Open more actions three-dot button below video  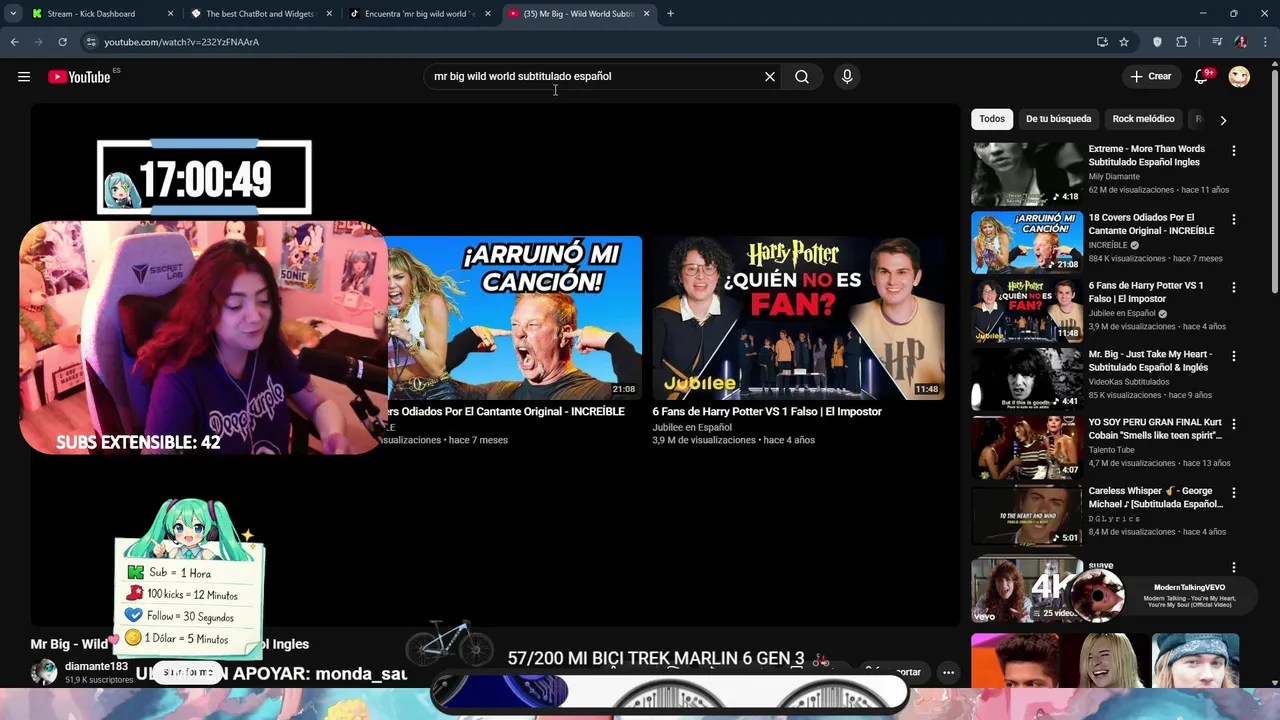(948, 672)
